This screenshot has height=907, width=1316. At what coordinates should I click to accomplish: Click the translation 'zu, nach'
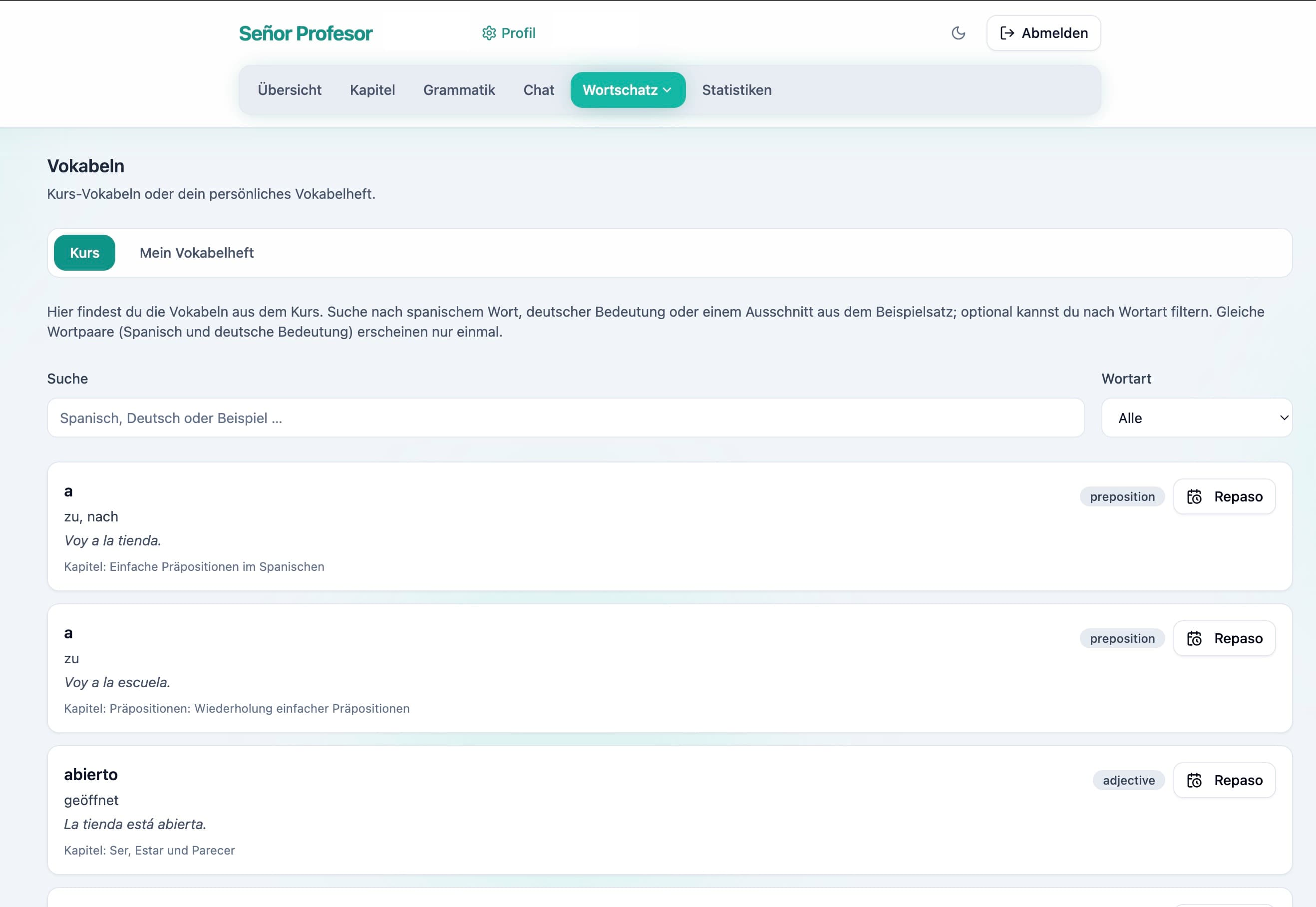click(91, 516)
